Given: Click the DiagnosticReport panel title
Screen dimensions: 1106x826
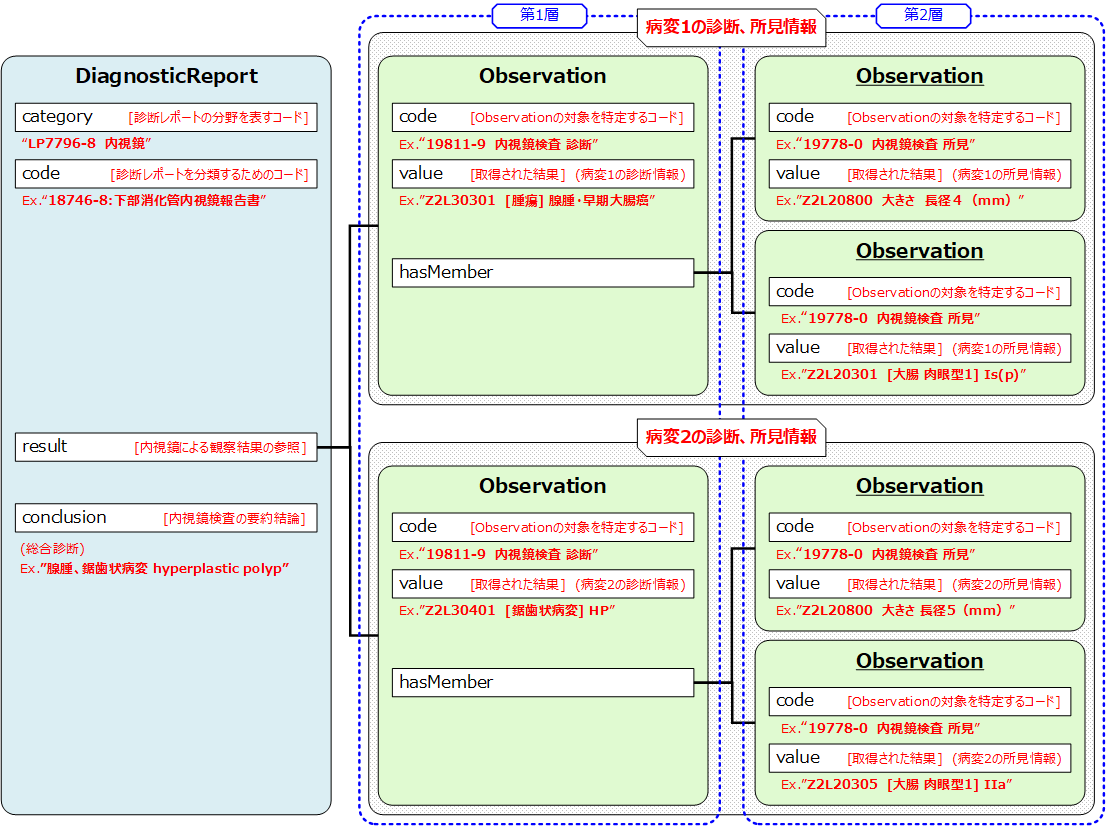Looking at the screenshot, I should tap(165, 76).
